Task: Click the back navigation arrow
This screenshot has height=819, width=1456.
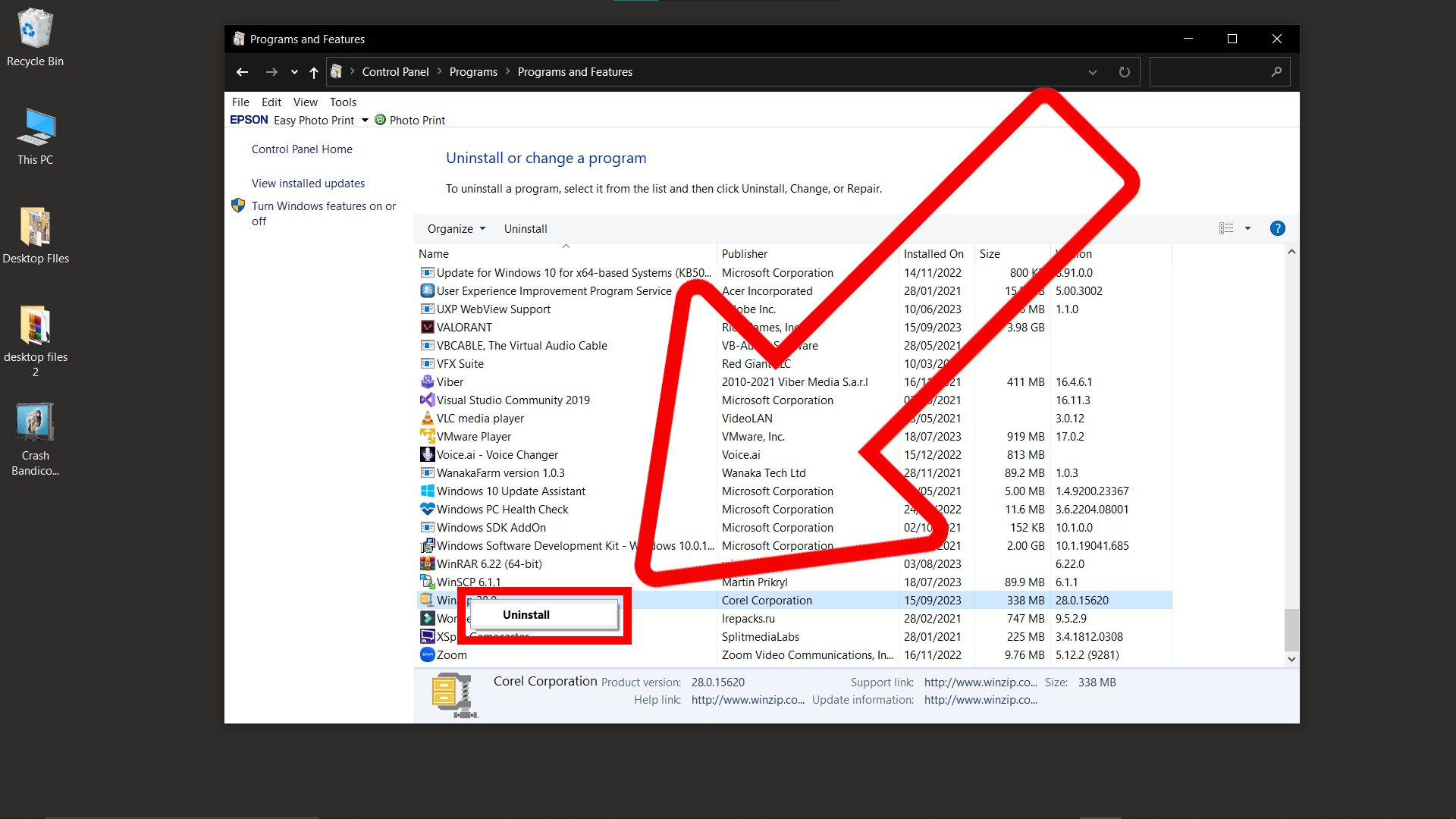Action: click(242, 71)
